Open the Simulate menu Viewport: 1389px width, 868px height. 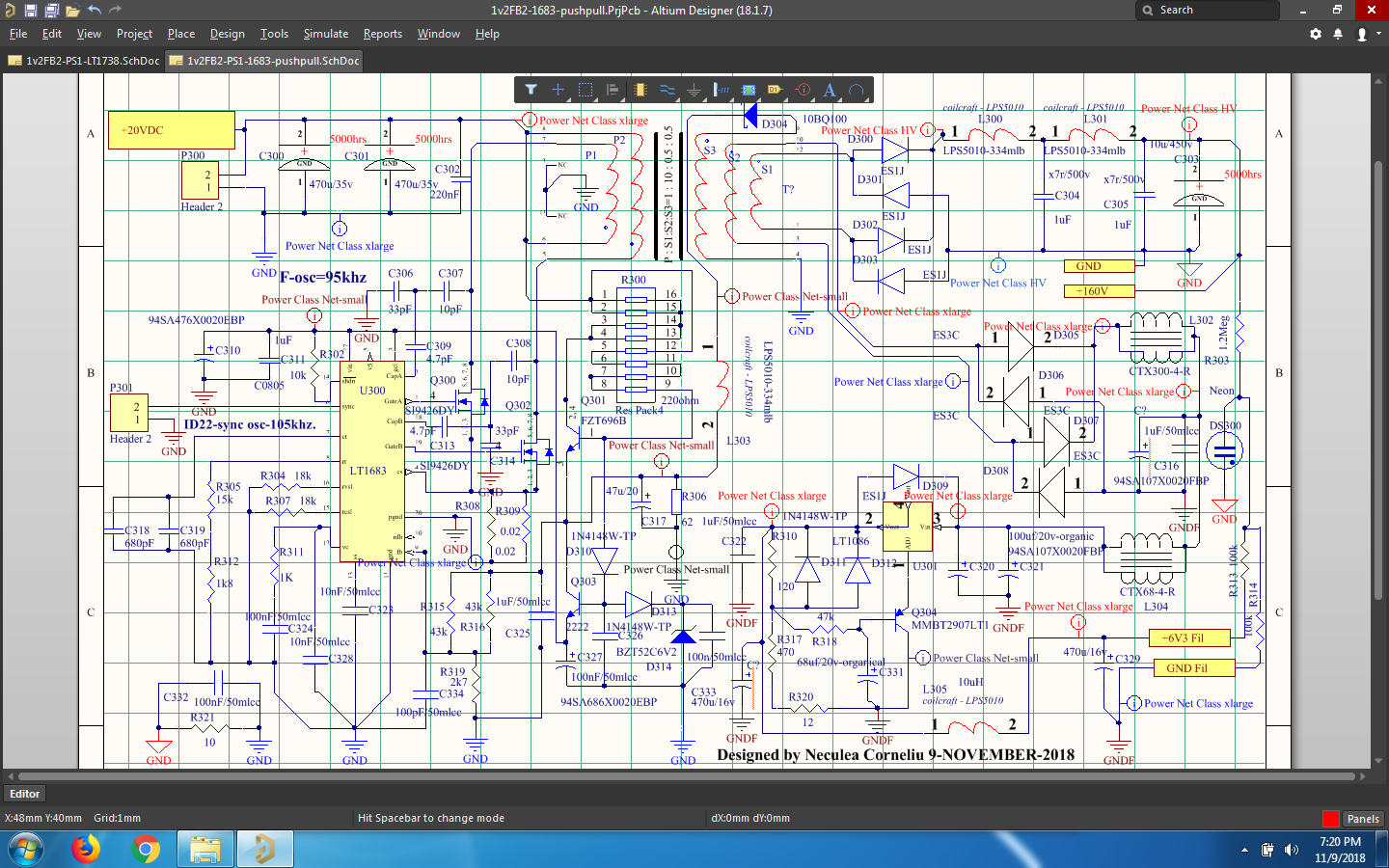coord(326,34)
